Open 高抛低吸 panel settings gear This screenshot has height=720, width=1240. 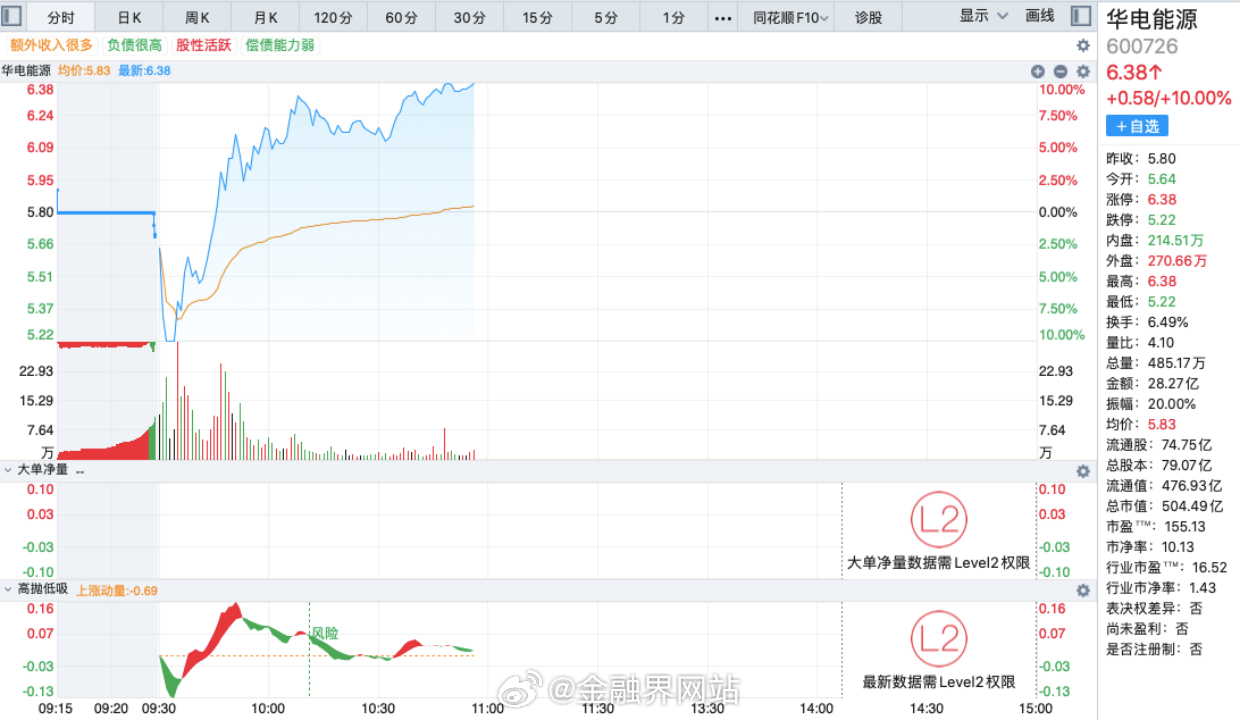click(1083, 590)
